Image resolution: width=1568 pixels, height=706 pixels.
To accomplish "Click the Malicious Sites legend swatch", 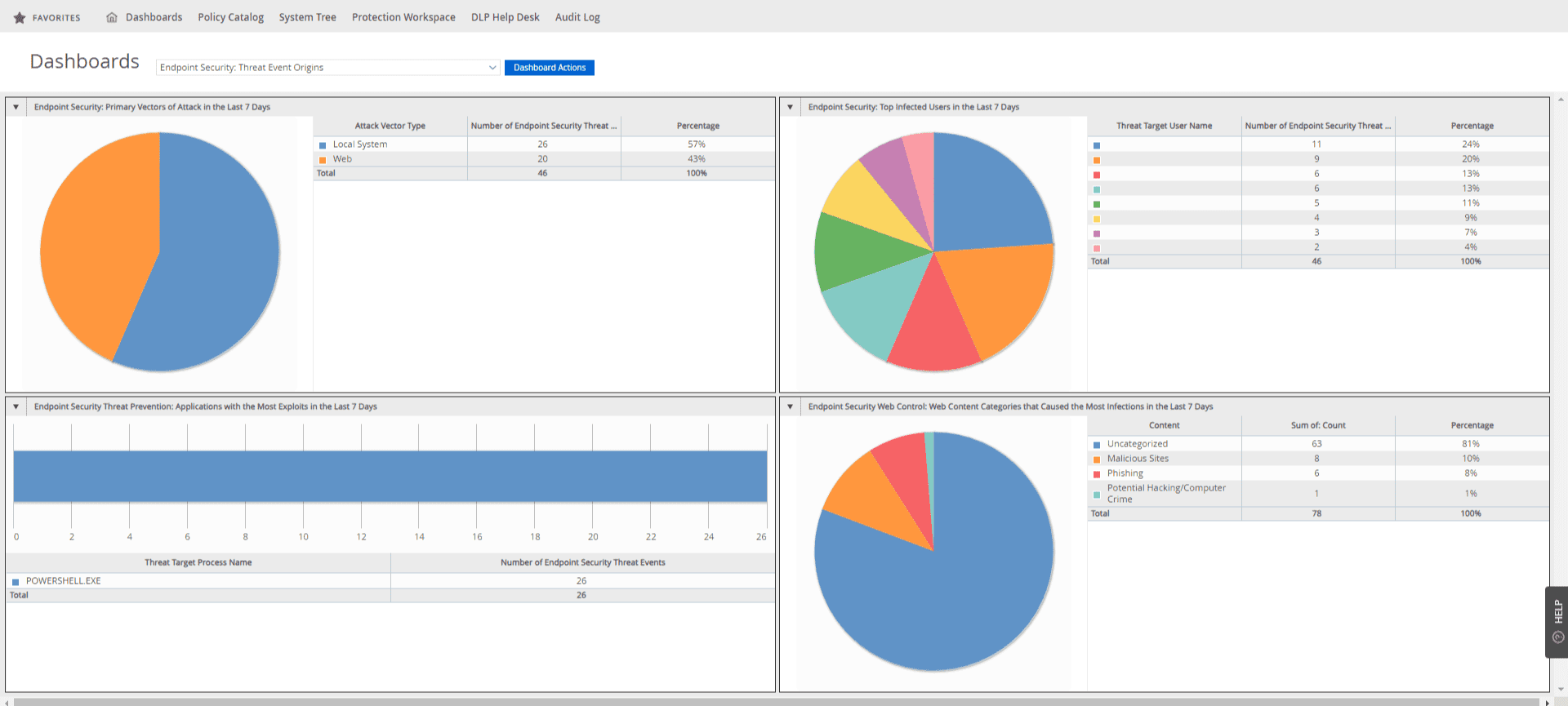I will pyautogui.click(x=1097, y=460).
